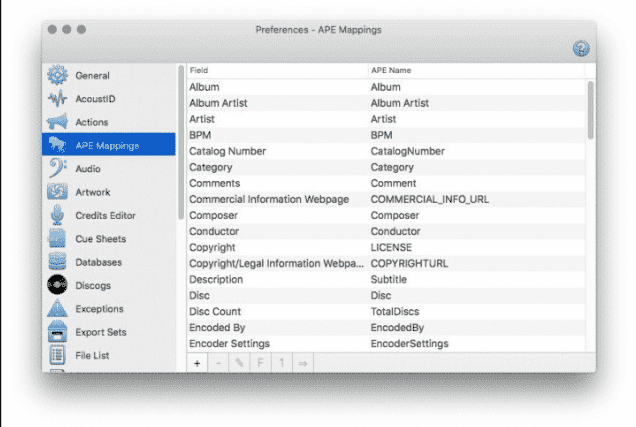
Task: Open the Audio bass clef icon
Action: coord(57,168)
